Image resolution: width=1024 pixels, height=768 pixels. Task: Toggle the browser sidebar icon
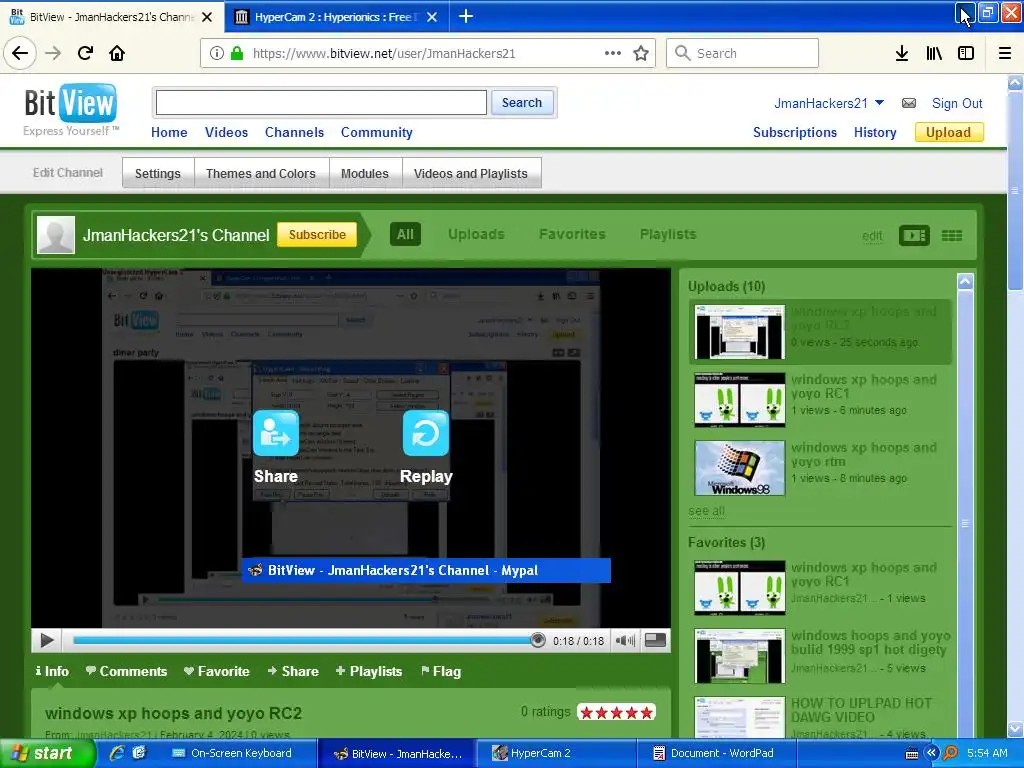966,53
